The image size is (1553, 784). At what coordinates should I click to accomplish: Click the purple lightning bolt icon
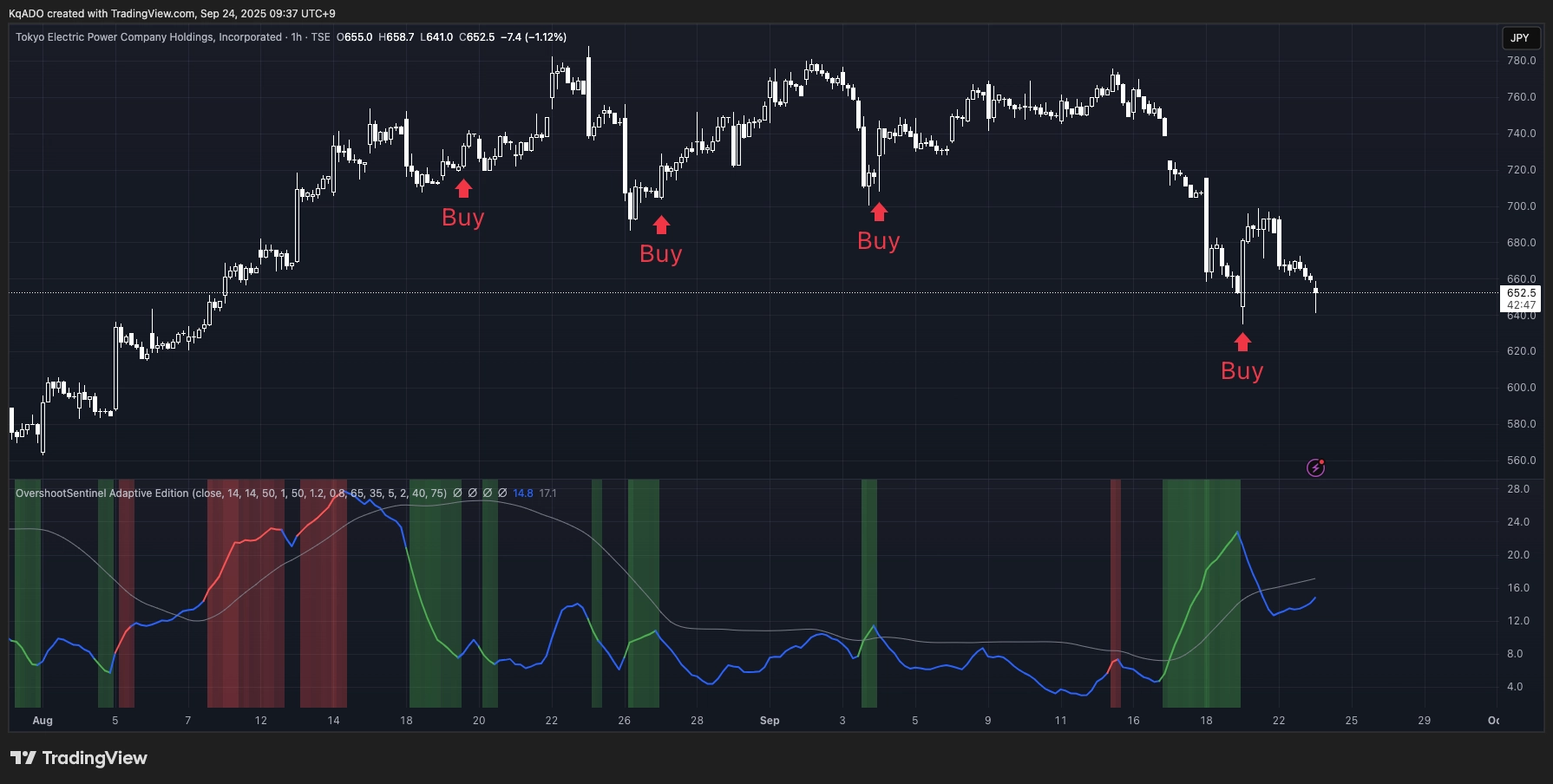click(1315, 468)
